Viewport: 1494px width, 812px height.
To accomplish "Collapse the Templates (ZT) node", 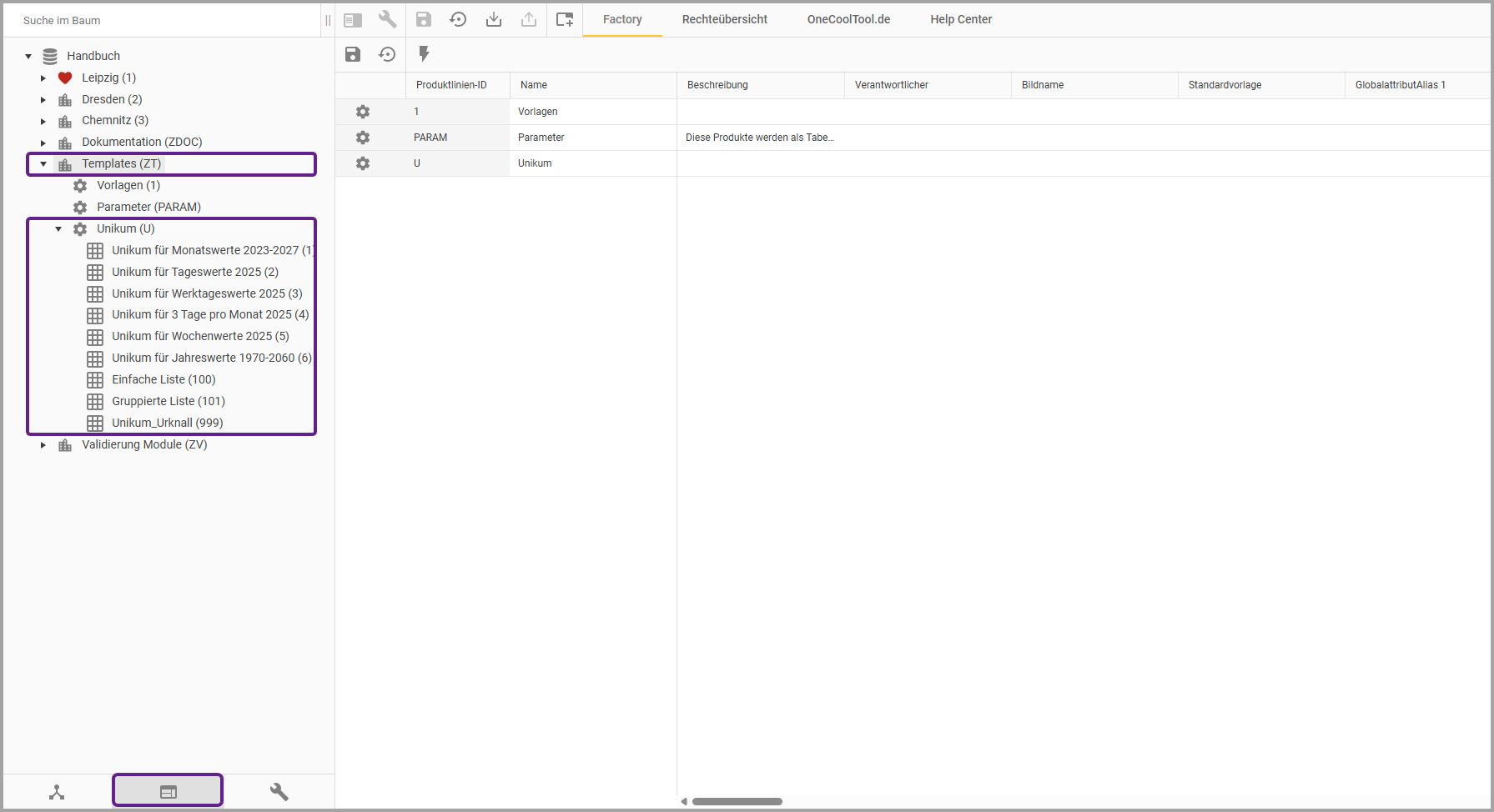I will click(x=43, y=164).
